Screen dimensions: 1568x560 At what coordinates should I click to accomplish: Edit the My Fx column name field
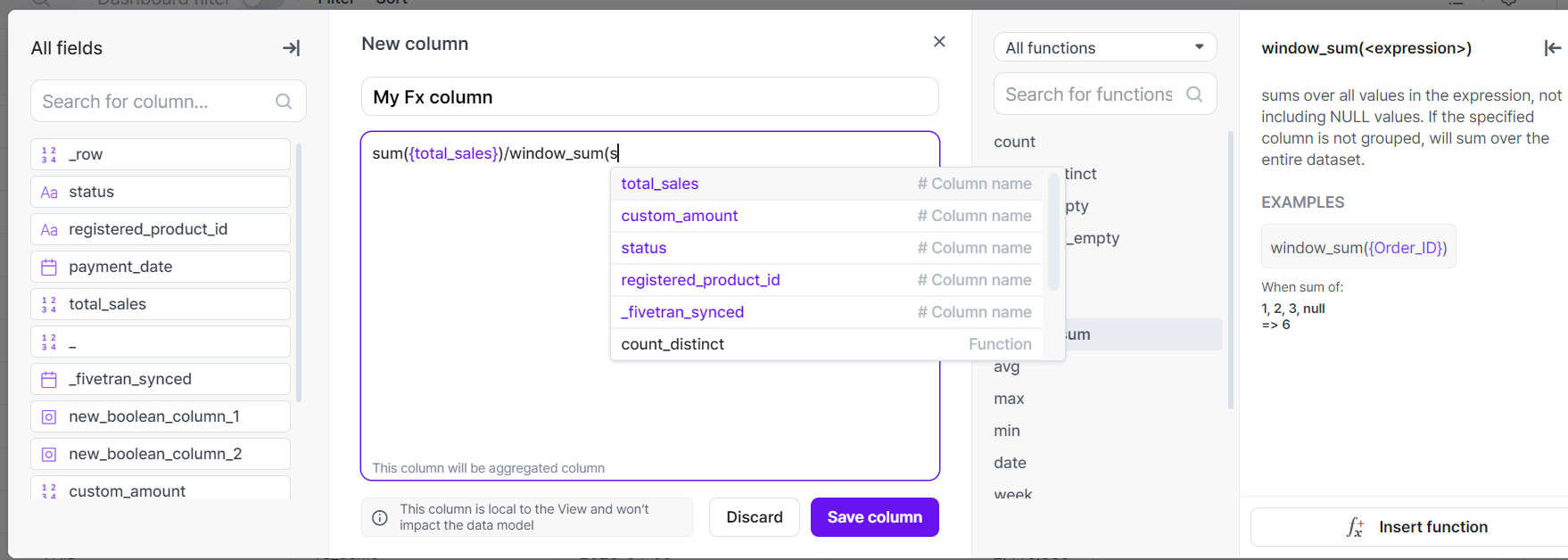pyautogui.click(x=649, y=97)
